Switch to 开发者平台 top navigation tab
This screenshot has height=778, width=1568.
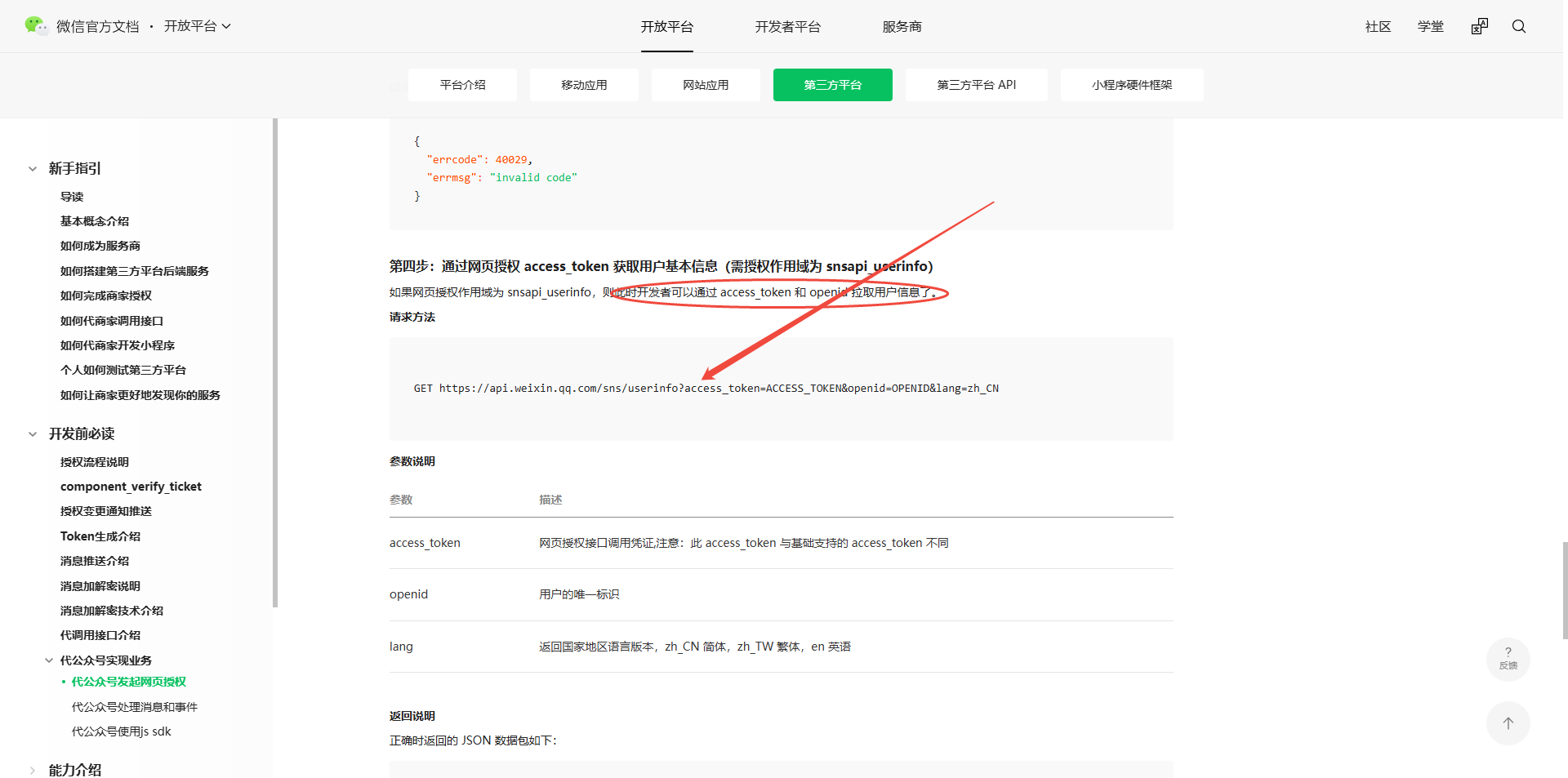(787, 27)
